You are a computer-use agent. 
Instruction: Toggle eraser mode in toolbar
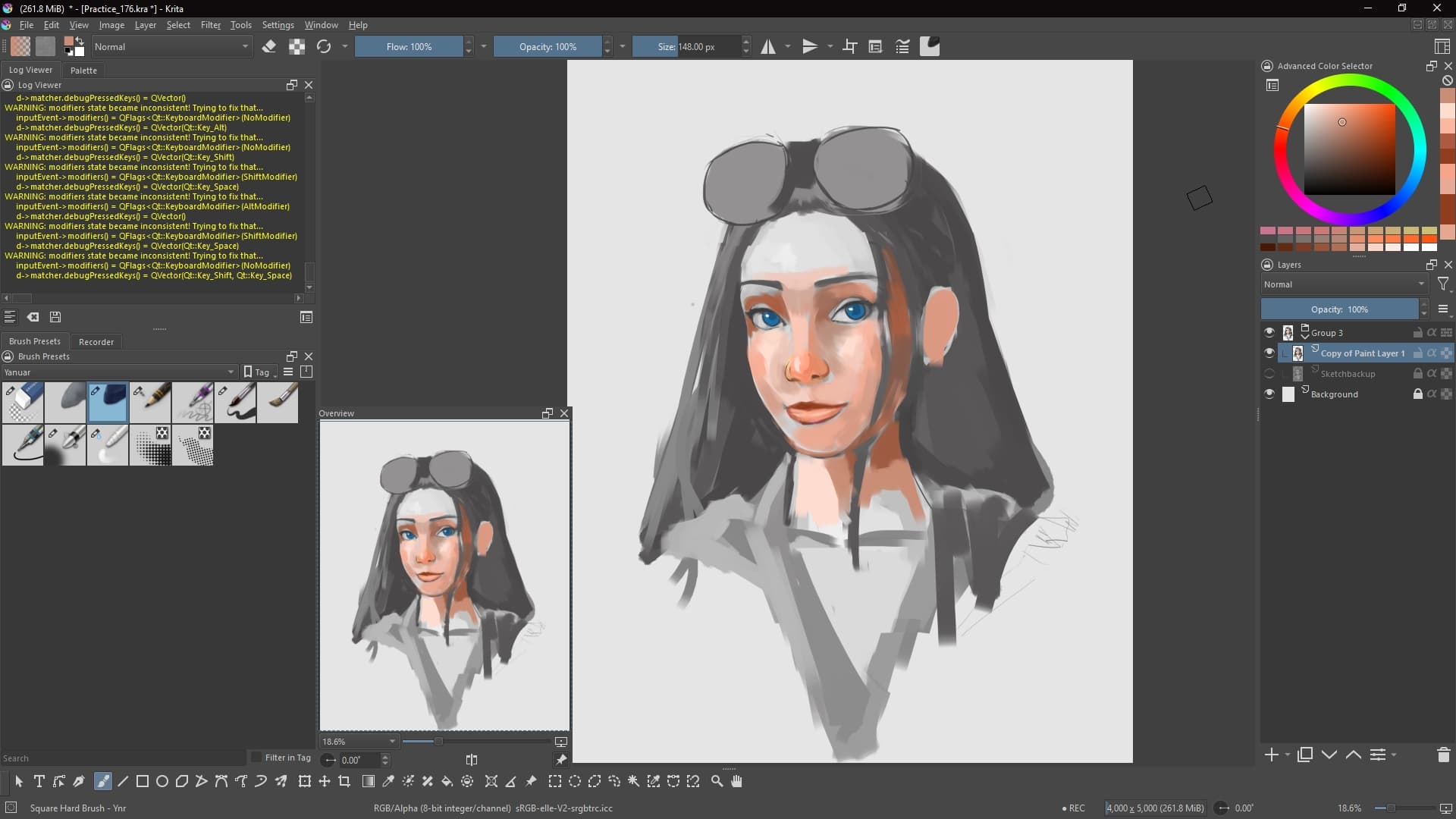(268, 47)
